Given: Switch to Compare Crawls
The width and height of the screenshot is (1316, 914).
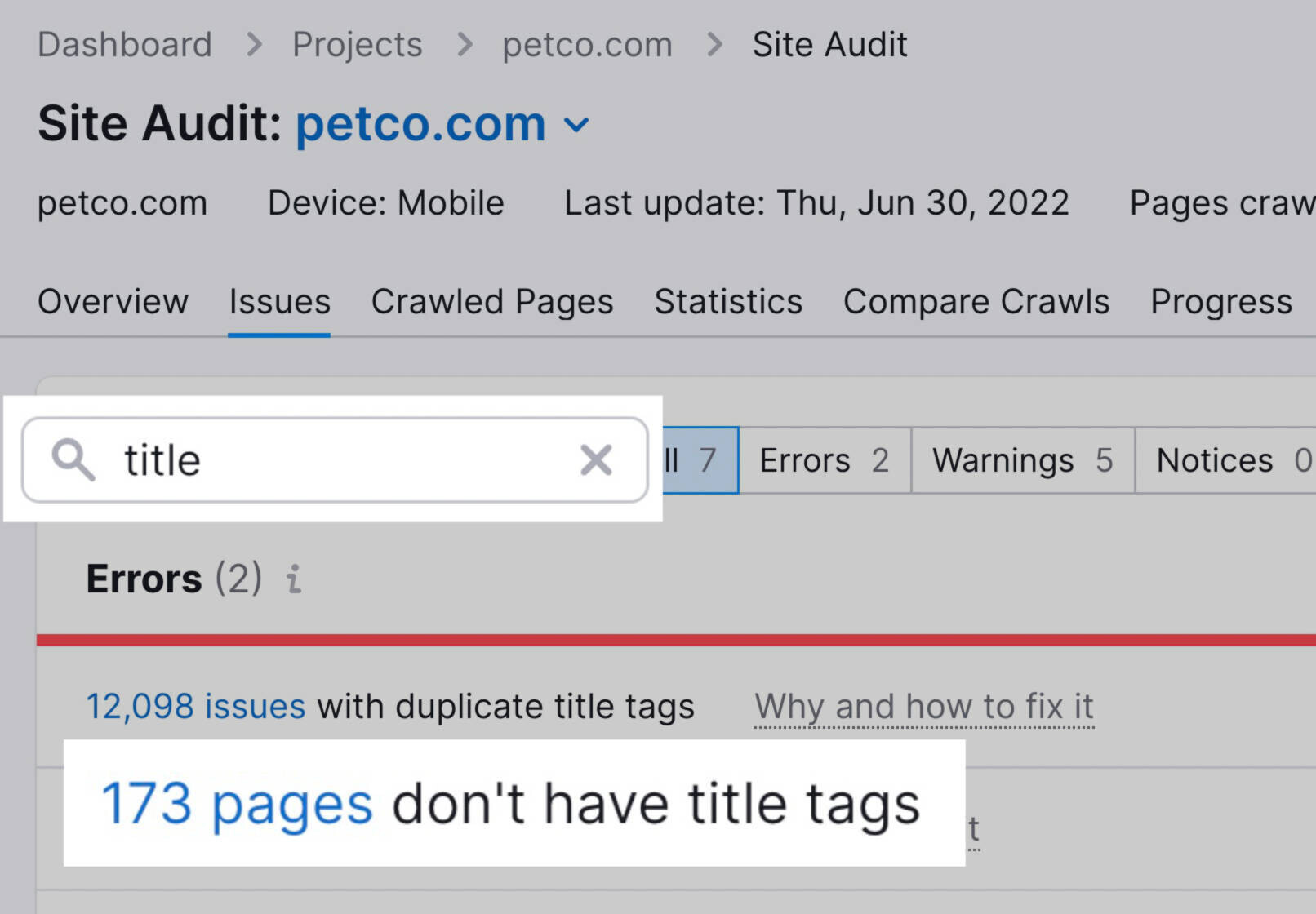Looking at the screenshot, I should 976,302.
